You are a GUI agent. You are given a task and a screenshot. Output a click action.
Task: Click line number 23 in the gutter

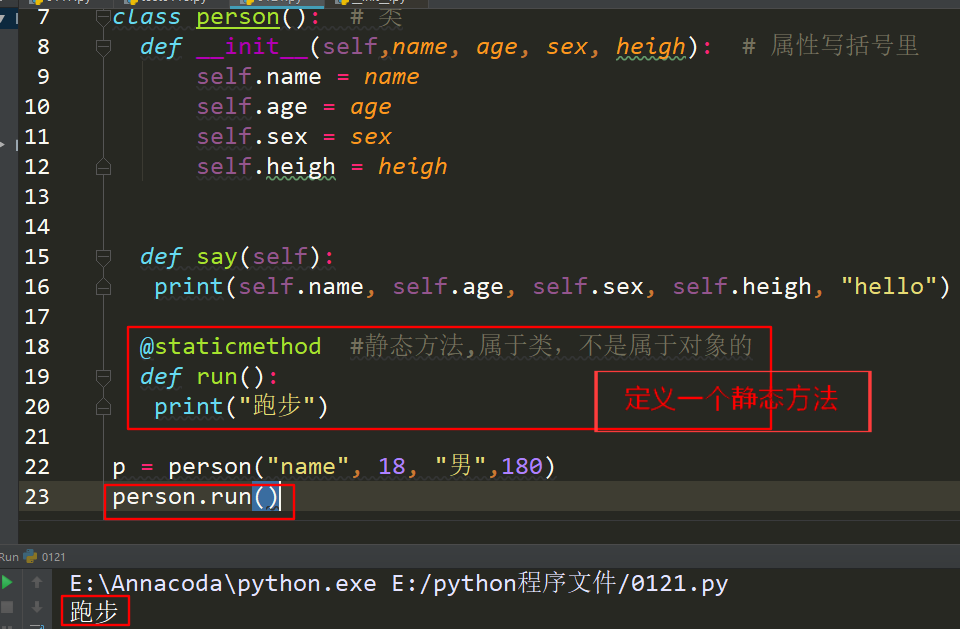37,497
